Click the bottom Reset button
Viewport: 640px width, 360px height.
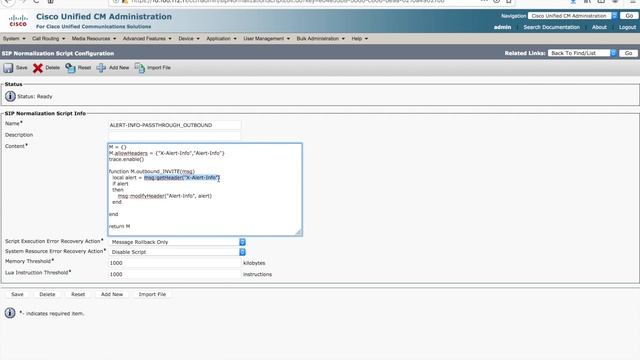pyautogui.click(x=78, y=294)
